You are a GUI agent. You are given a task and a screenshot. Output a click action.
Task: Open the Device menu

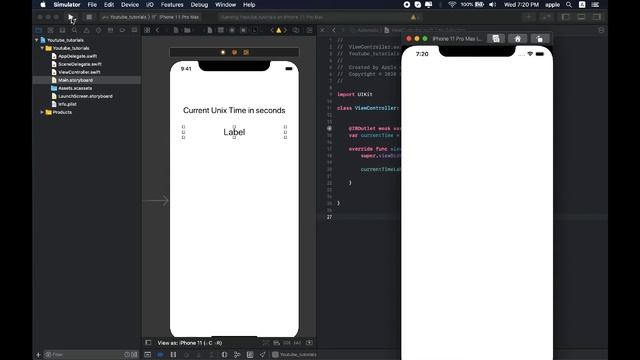click(130, 5)
